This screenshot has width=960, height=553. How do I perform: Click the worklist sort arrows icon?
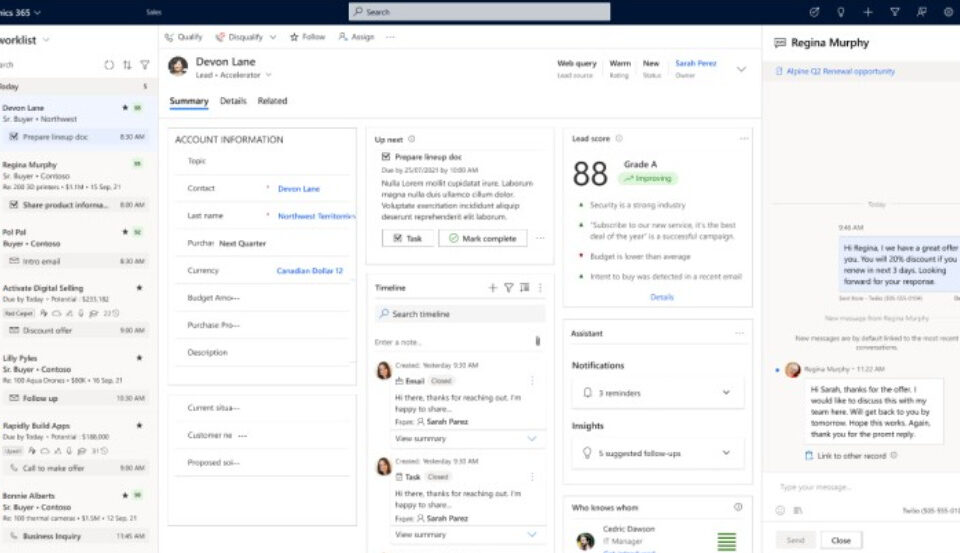pyautogui.click(x=127, y=65)
